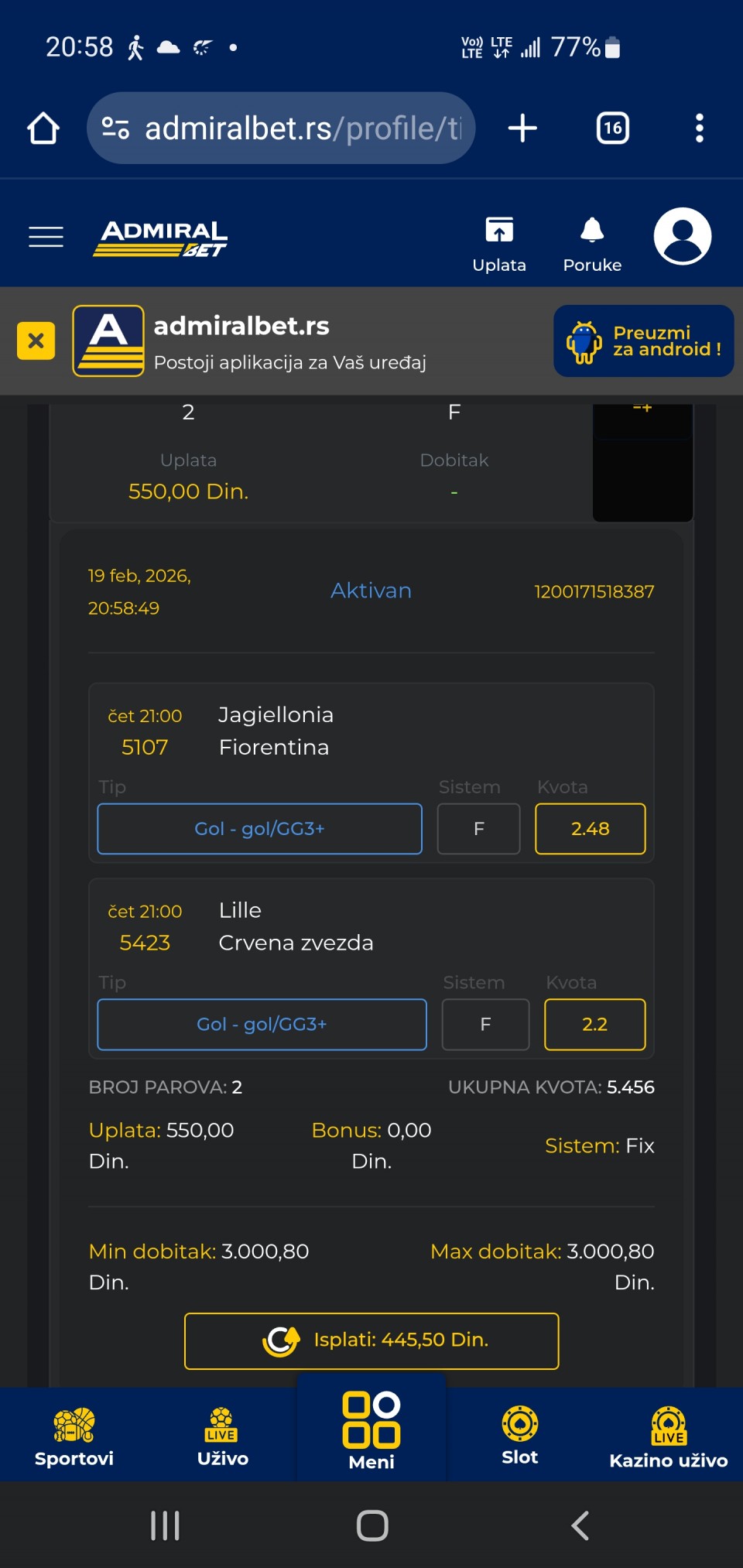Tap the Admiral Bet logo
743x1568 pixels.
point(160,238)
